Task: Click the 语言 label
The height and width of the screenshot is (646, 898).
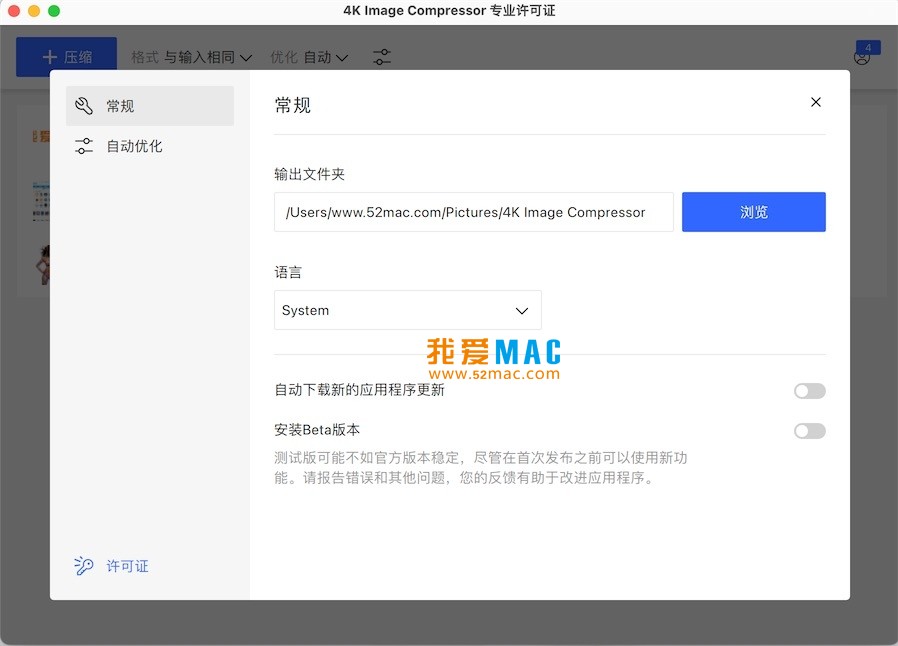Action: [x=288, y=272]
